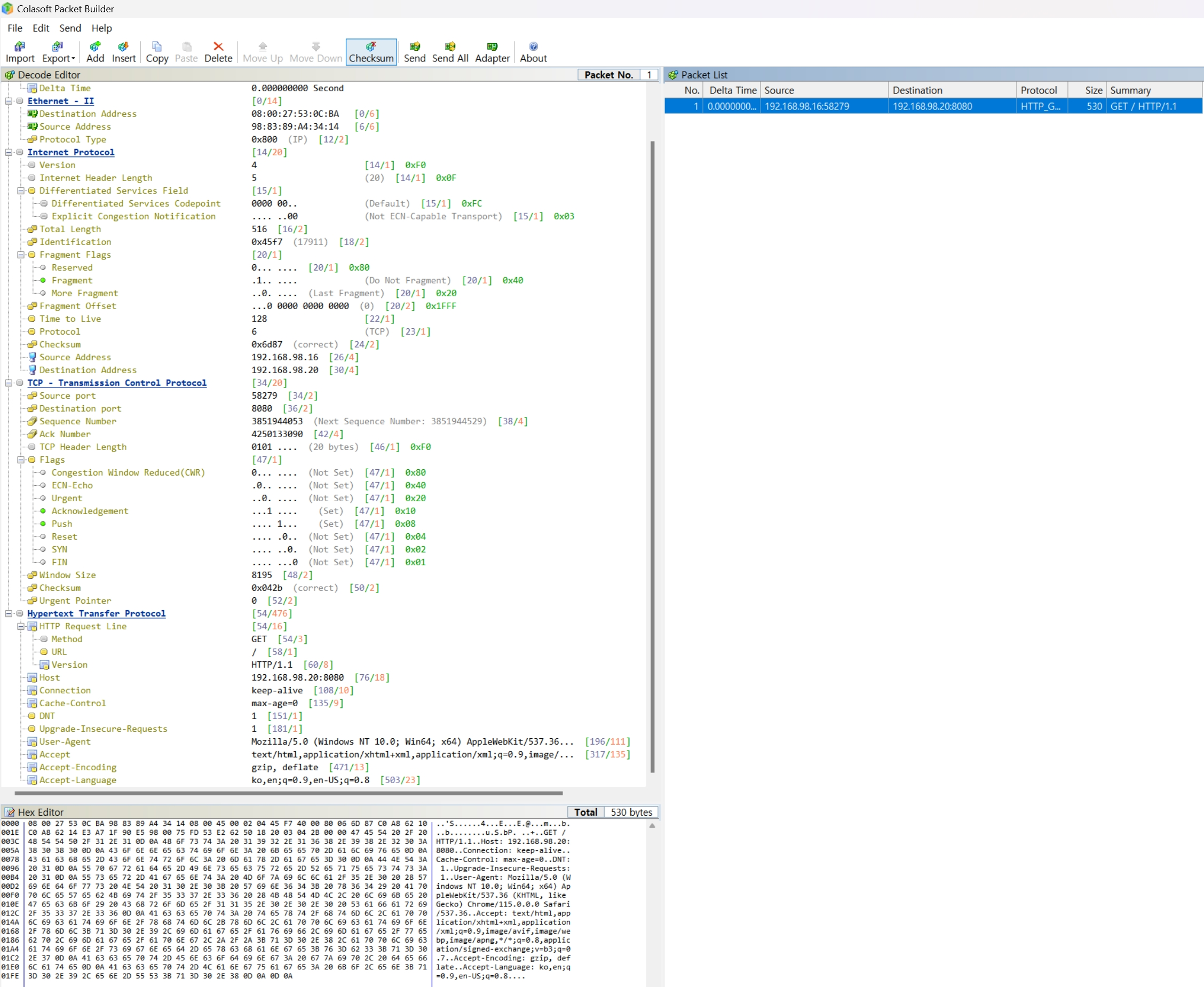Screen dimensions: 1204x987
Task: Click the Send toolbar icon
Action: (415, 52)
